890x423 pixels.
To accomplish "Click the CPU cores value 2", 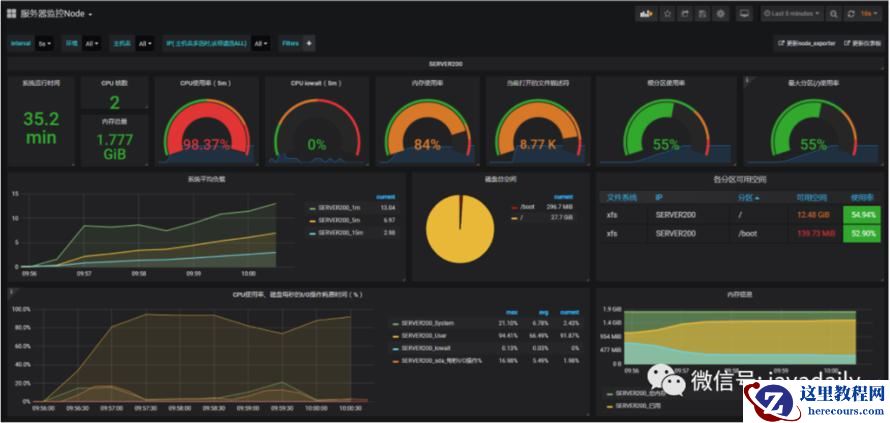I will pos(115,103).
